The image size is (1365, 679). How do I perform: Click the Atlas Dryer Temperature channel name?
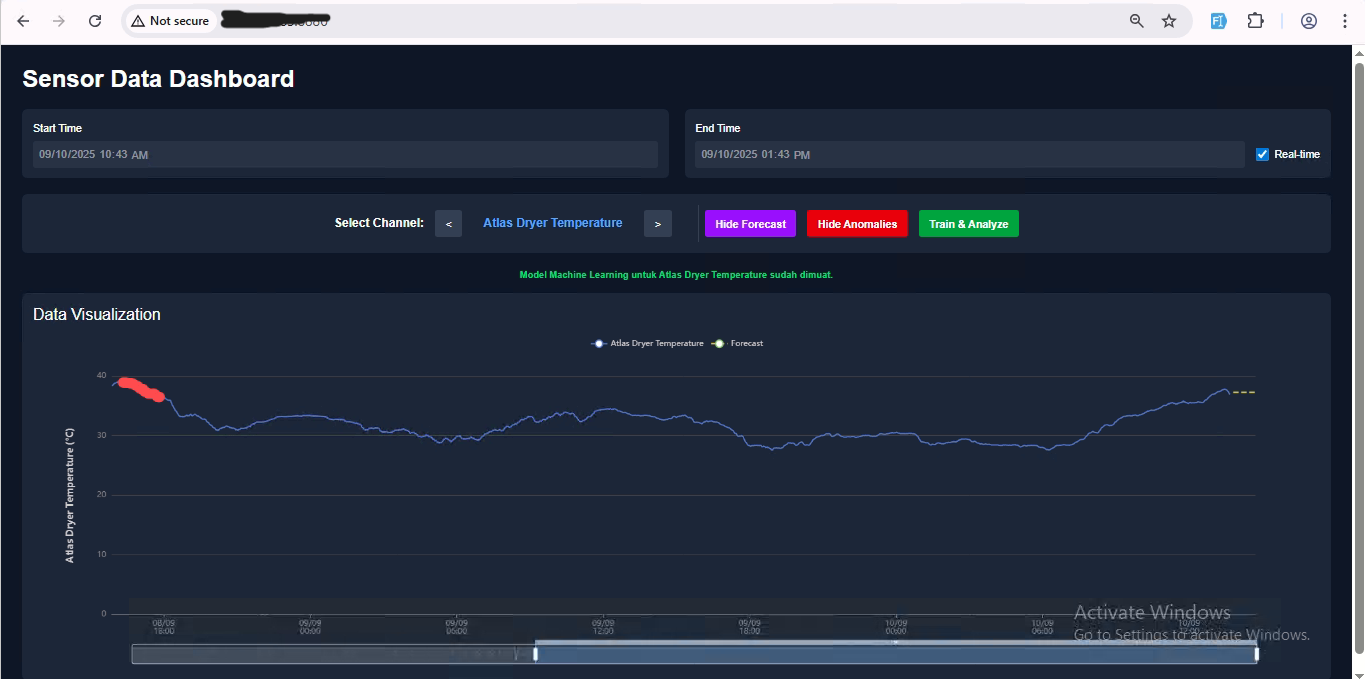553,223
